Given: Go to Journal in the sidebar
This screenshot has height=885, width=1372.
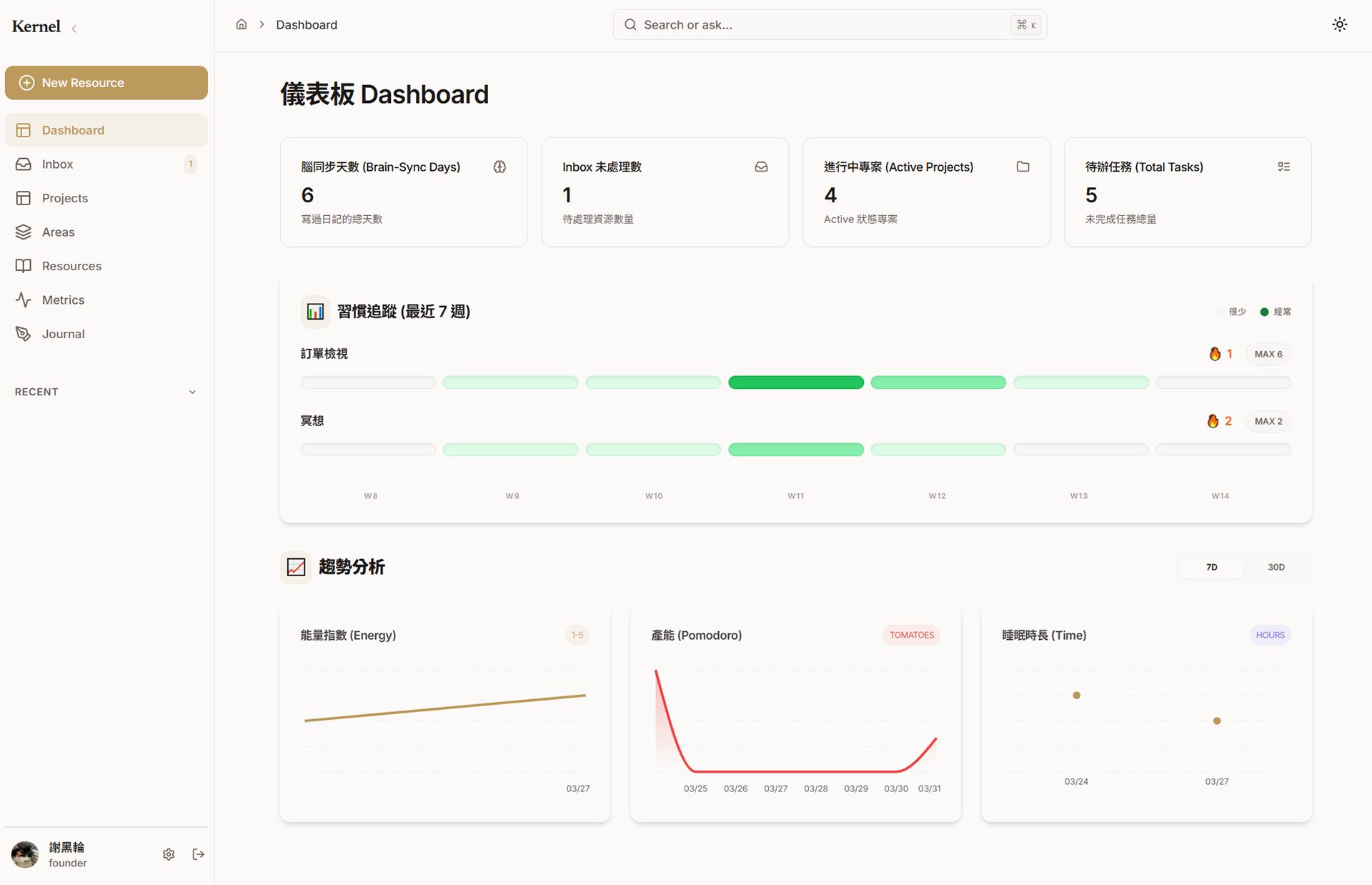Looking at the screenshot, I should tap(63, 334).
